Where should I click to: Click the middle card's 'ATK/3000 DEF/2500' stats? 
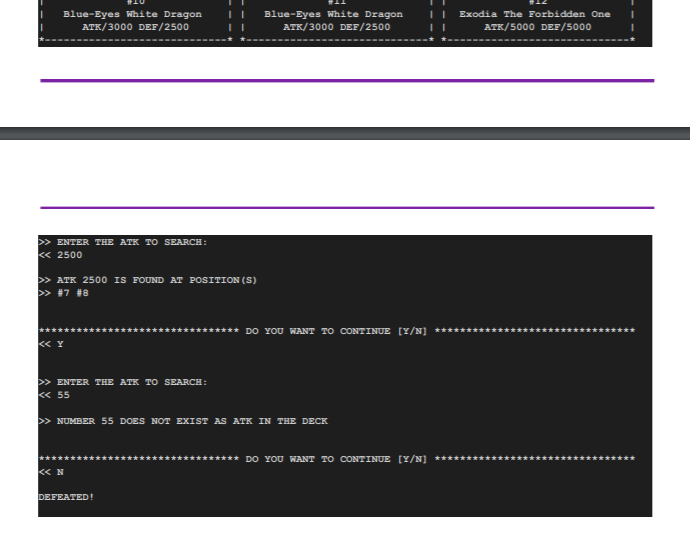pos(337,27)
